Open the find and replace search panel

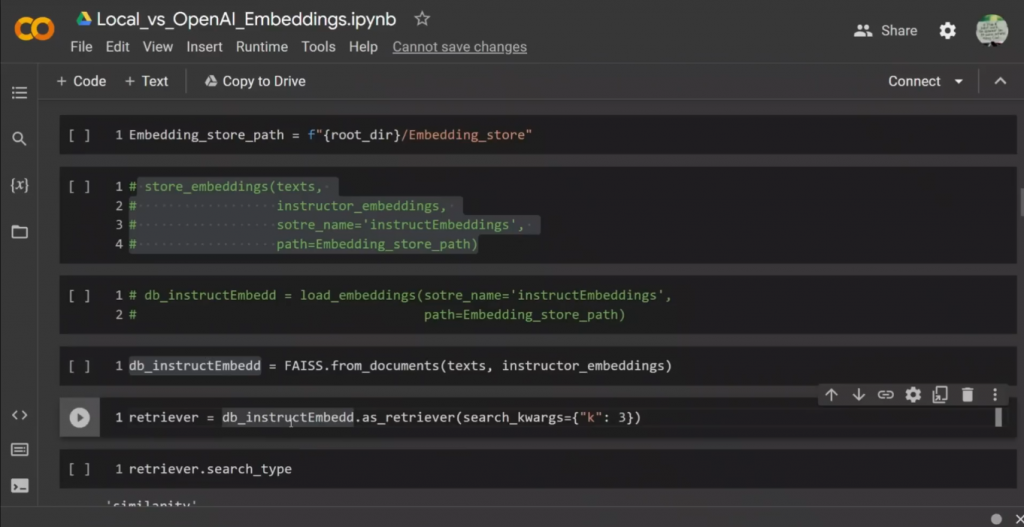pyautogui.click(x=19, y=139)
